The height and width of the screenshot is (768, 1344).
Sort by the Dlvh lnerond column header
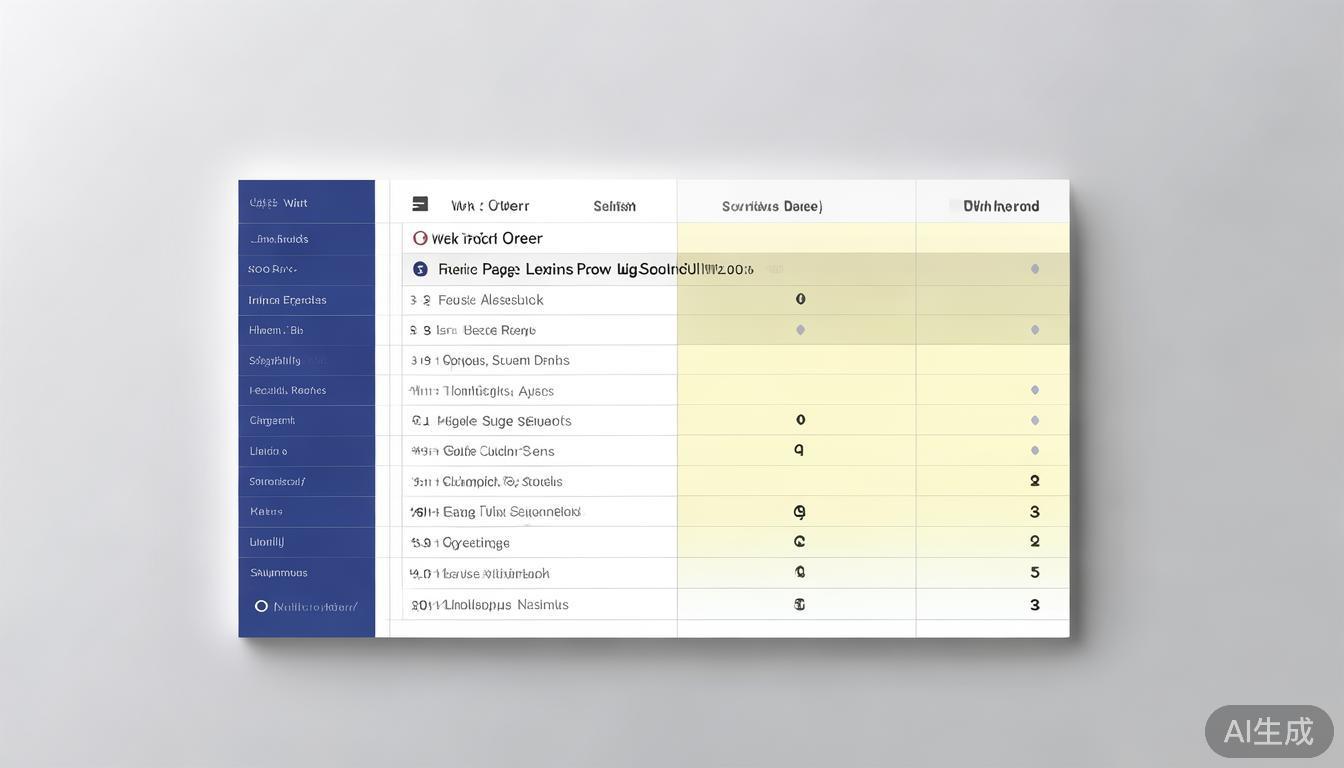point(1000,206)
